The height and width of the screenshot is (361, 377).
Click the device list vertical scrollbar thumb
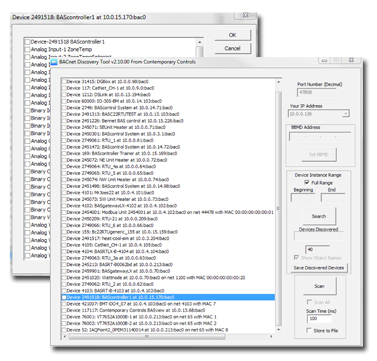click(x=279, y=209)
